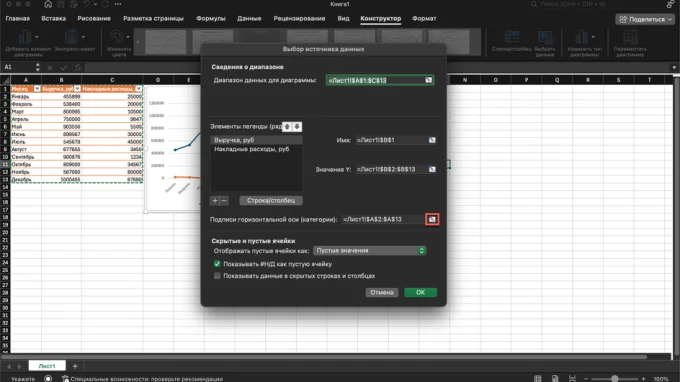This screenshot has height=382, width=680.
Task: Click the cancel X in formula bar
Action: point(50,68)
